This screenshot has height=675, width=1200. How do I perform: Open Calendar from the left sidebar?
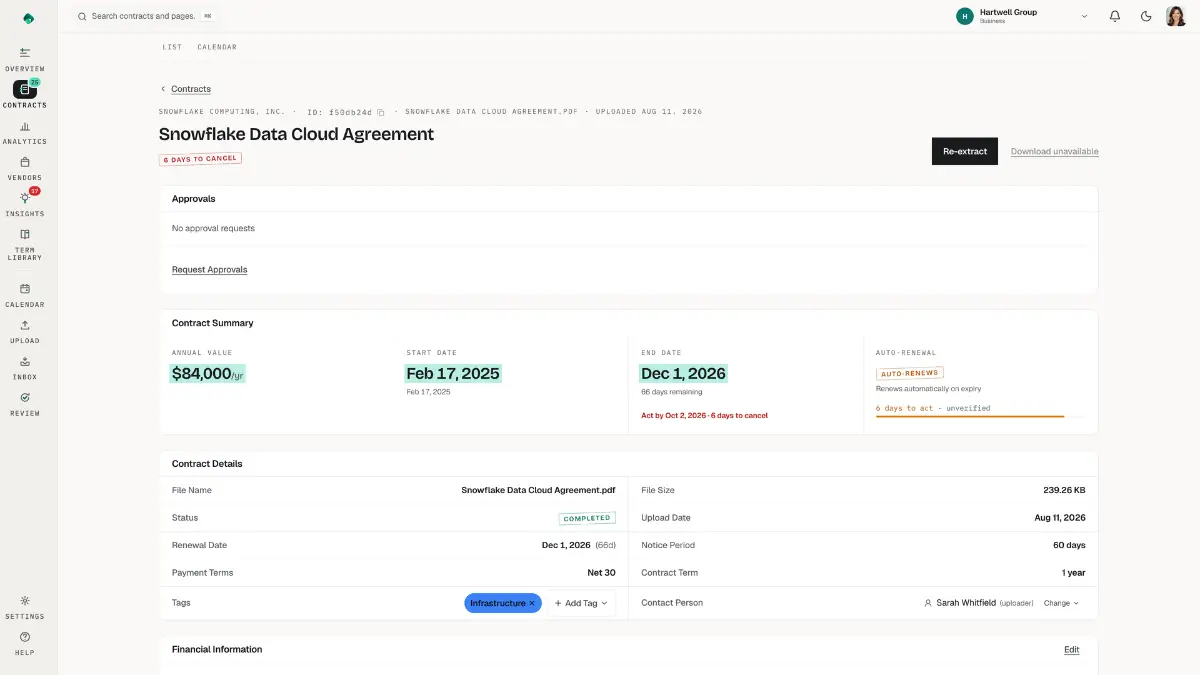click(25, 295)
